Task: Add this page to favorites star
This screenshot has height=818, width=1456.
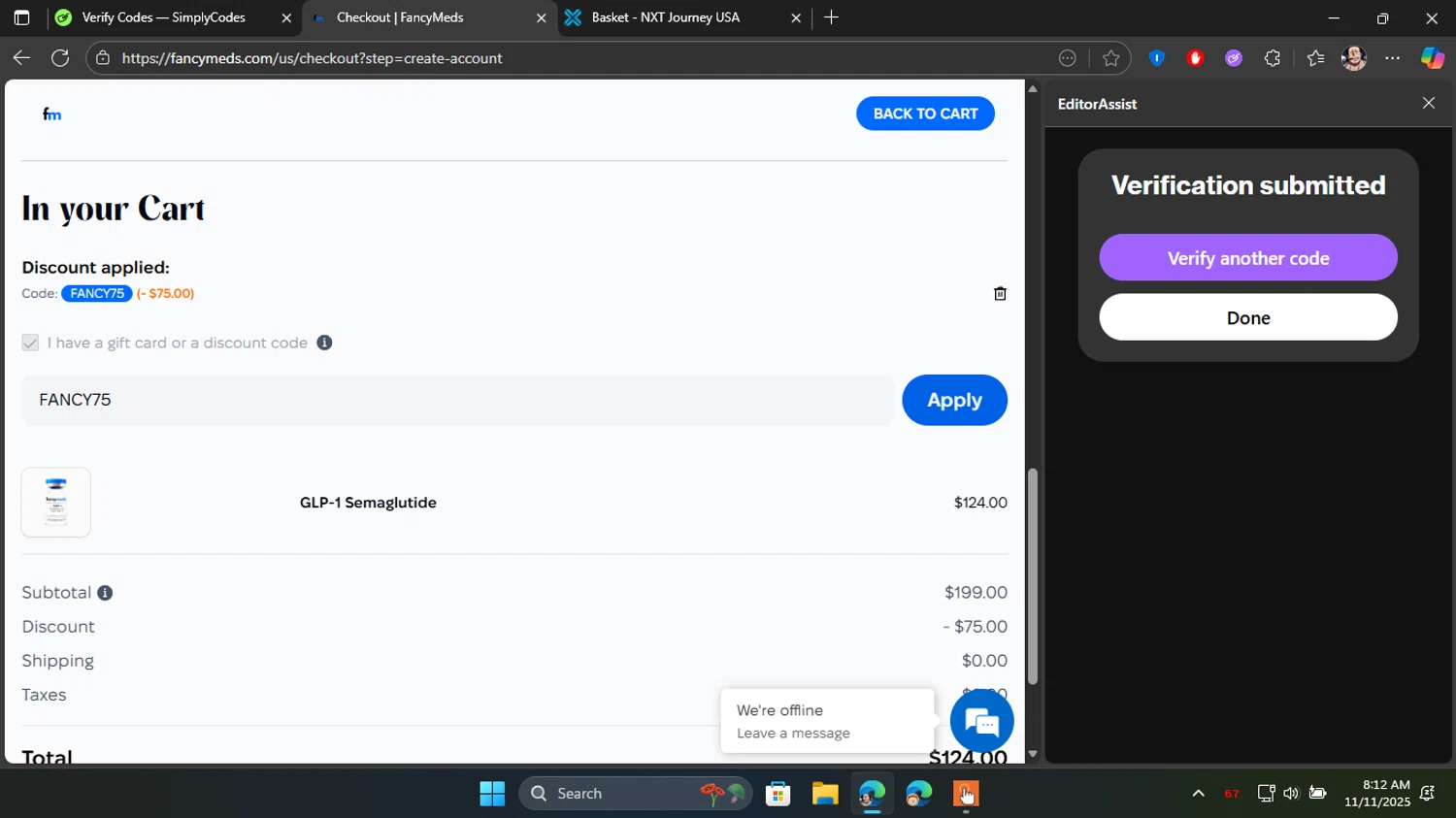Action: click(1111, 58)
